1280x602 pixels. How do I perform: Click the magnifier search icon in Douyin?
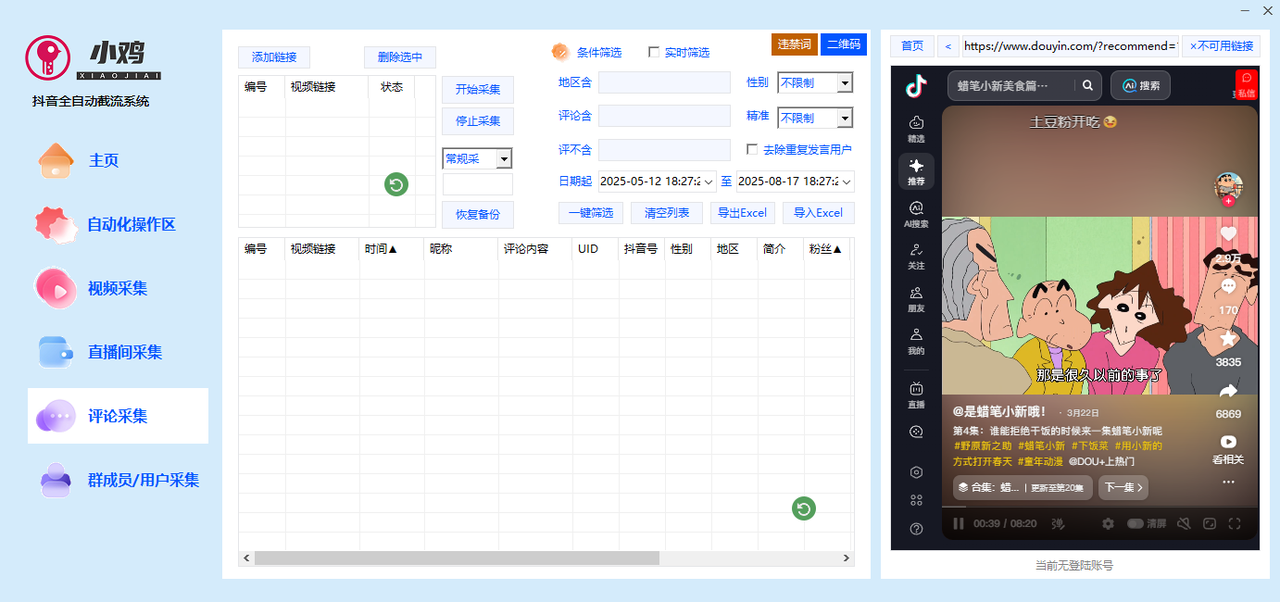[1088, 86]
